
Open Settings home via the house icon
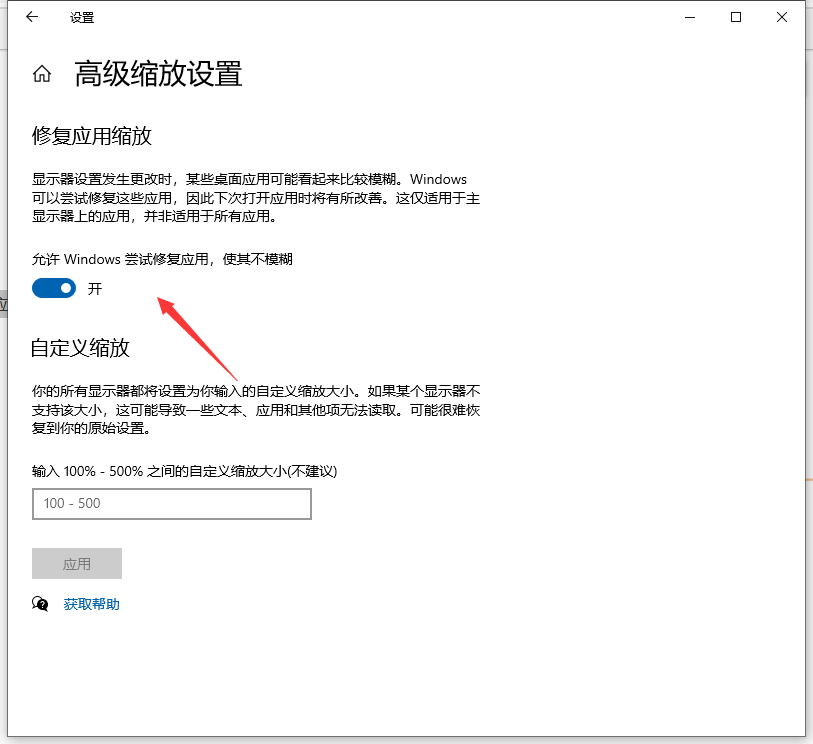[x=41, y=73]
